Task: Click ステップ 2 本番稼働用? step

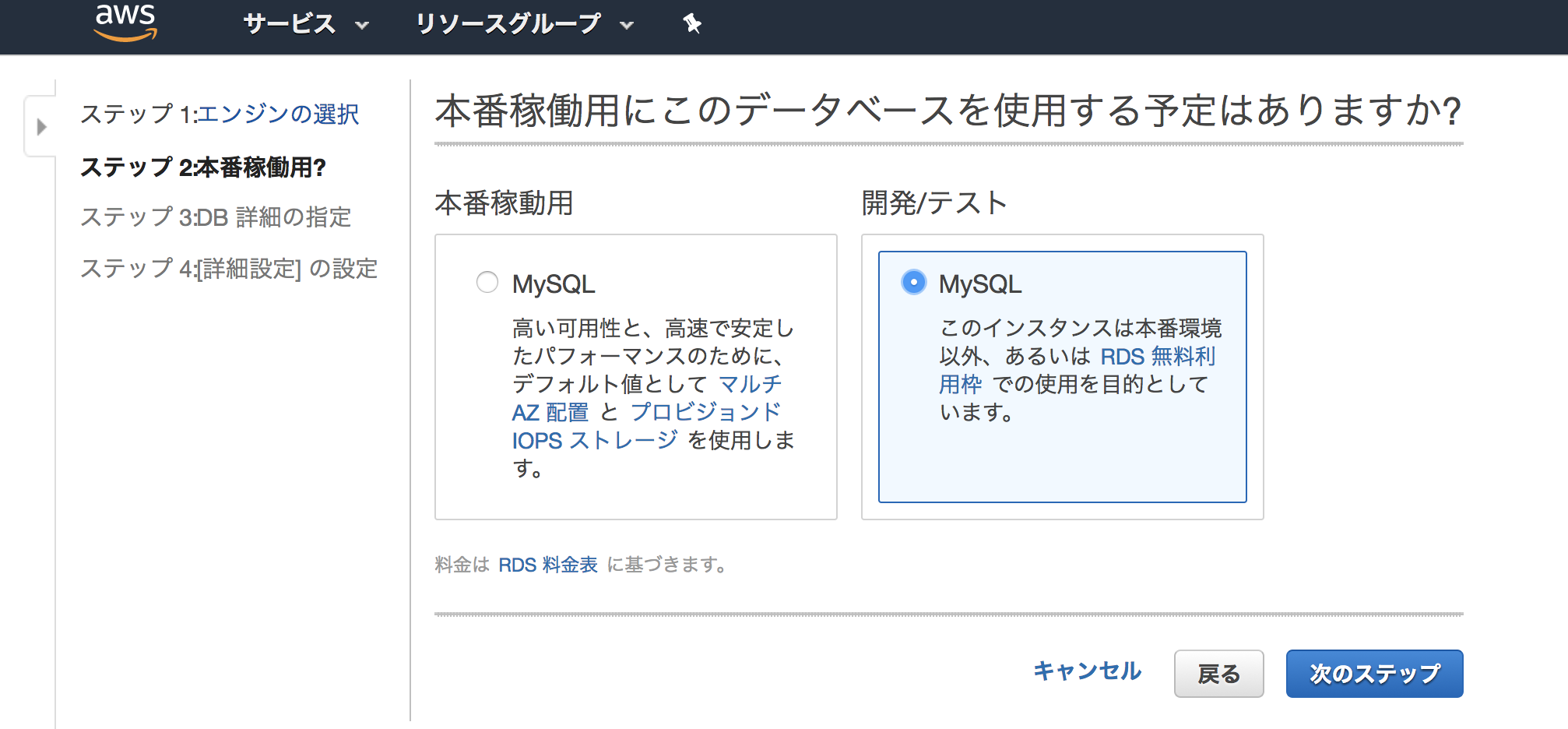Action: tap(203, 167)
